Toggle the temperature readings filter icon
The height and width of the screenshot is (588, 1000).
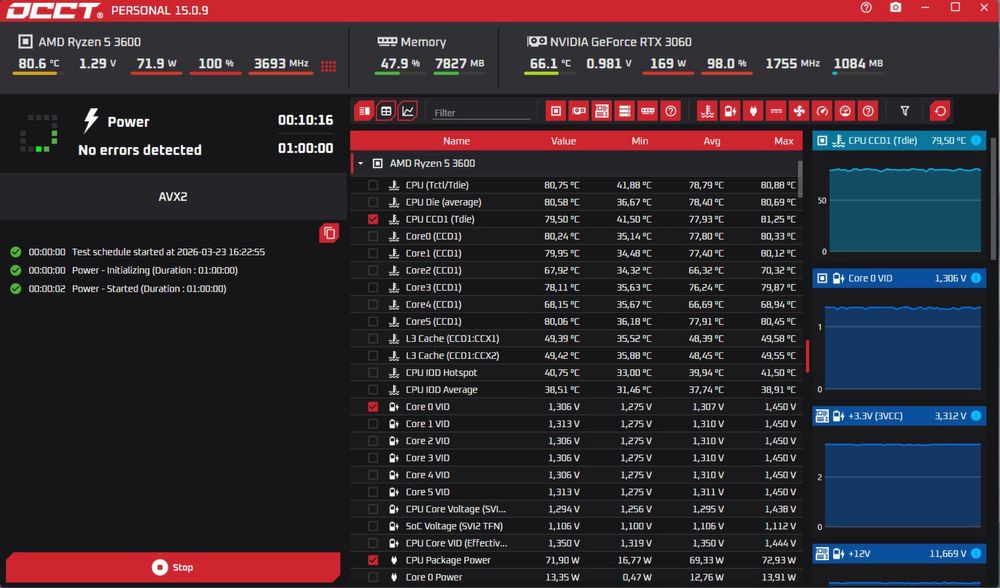pos(707,111)
